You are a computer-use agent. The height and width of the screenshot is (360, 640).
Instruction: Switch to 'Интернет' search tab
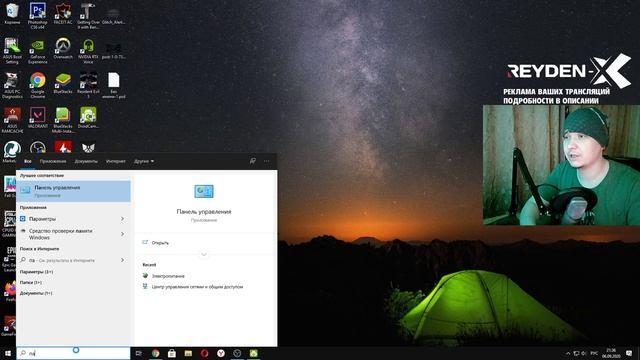[x=116, y=161]
